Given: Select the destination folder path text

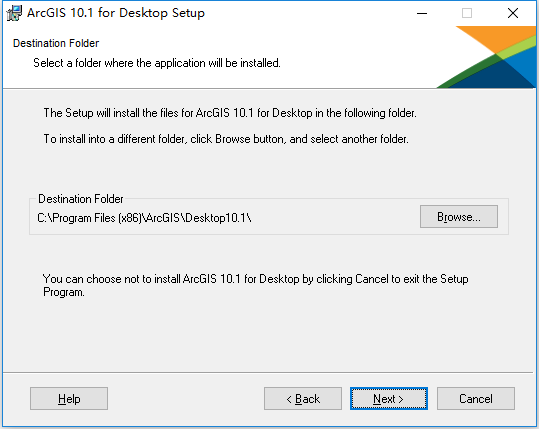Looking at the screenshot, I should tap(144, 218).
